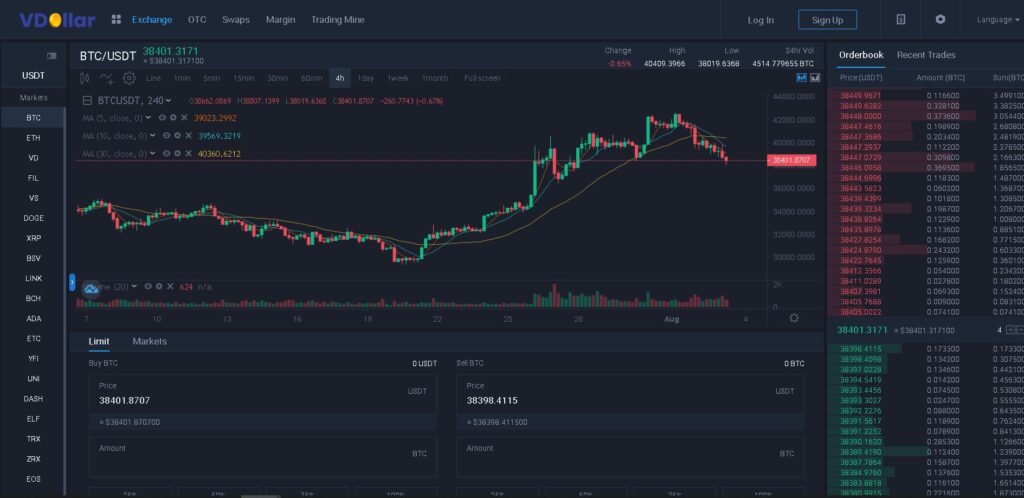The image size is (1024, 498).
Task: Remove the MA 5 indicator with X
Action: tap(186, 117)
